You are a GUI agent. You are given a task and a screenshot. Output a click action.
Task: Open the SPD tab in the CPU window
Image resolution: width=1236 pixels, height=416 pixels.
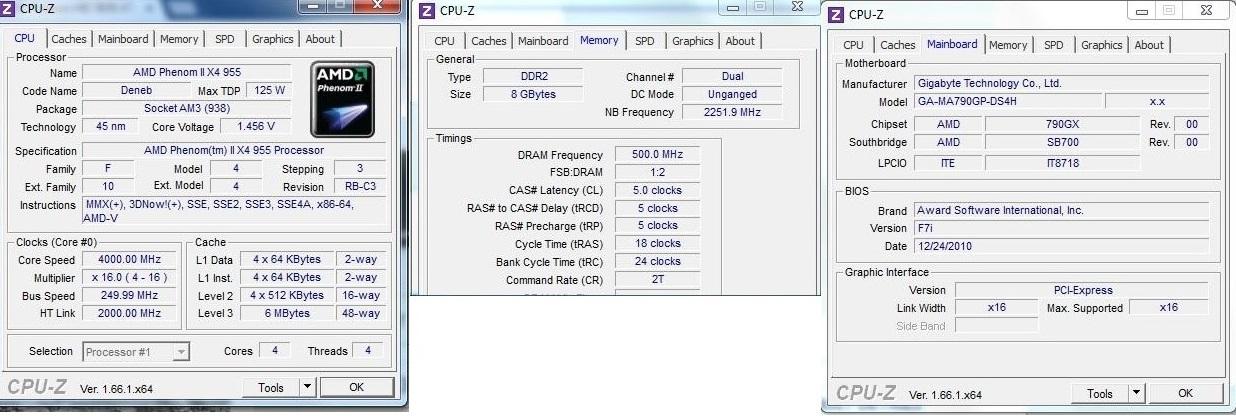pos(225,39)
